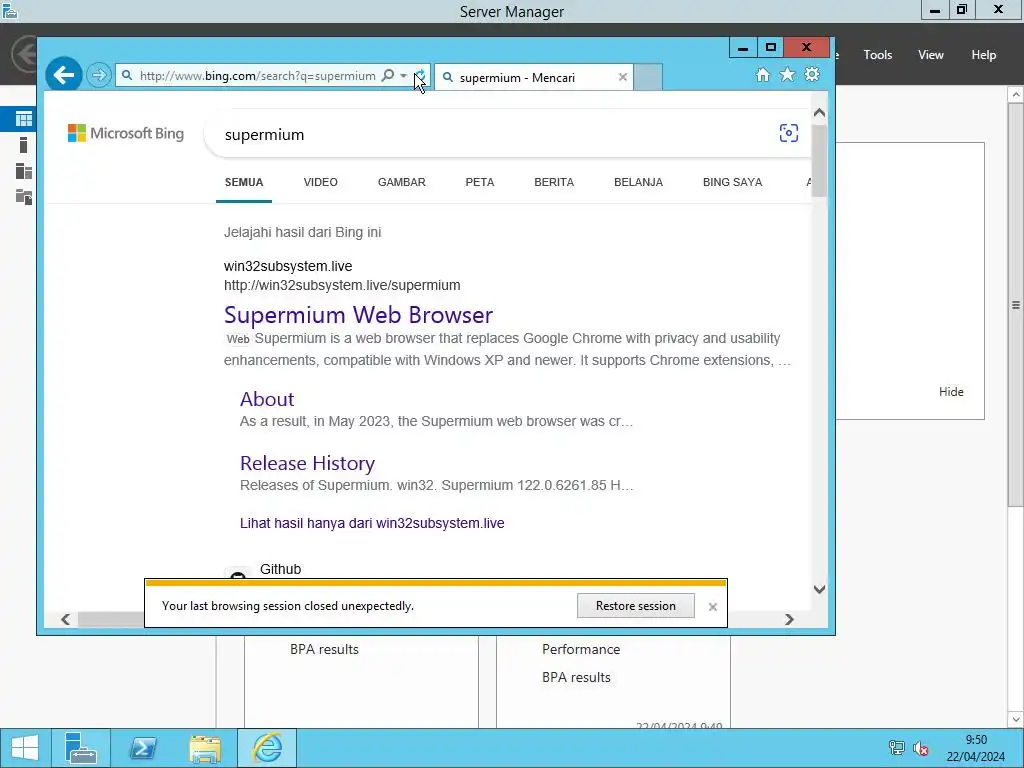This screenshot has width=1024, height=768.
Task: Click Server Manager scroll-up arrow
Action: click(1016, 95)
